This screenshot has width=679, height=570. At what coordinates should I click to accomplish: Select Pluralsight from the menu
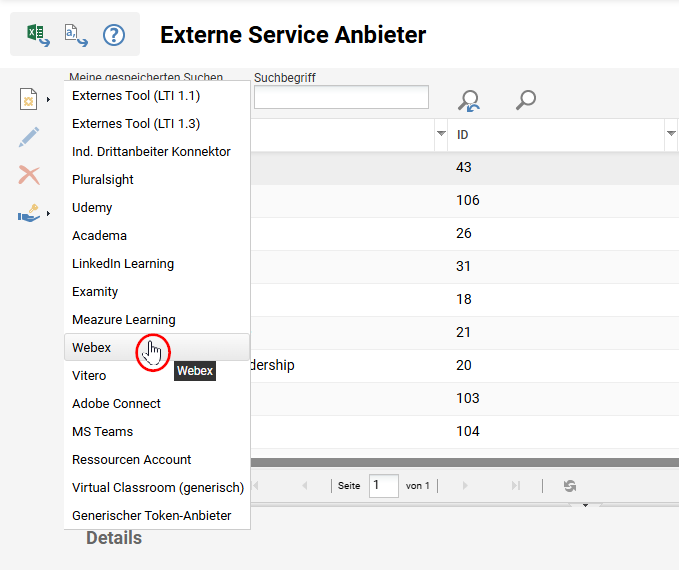(157, 180)
